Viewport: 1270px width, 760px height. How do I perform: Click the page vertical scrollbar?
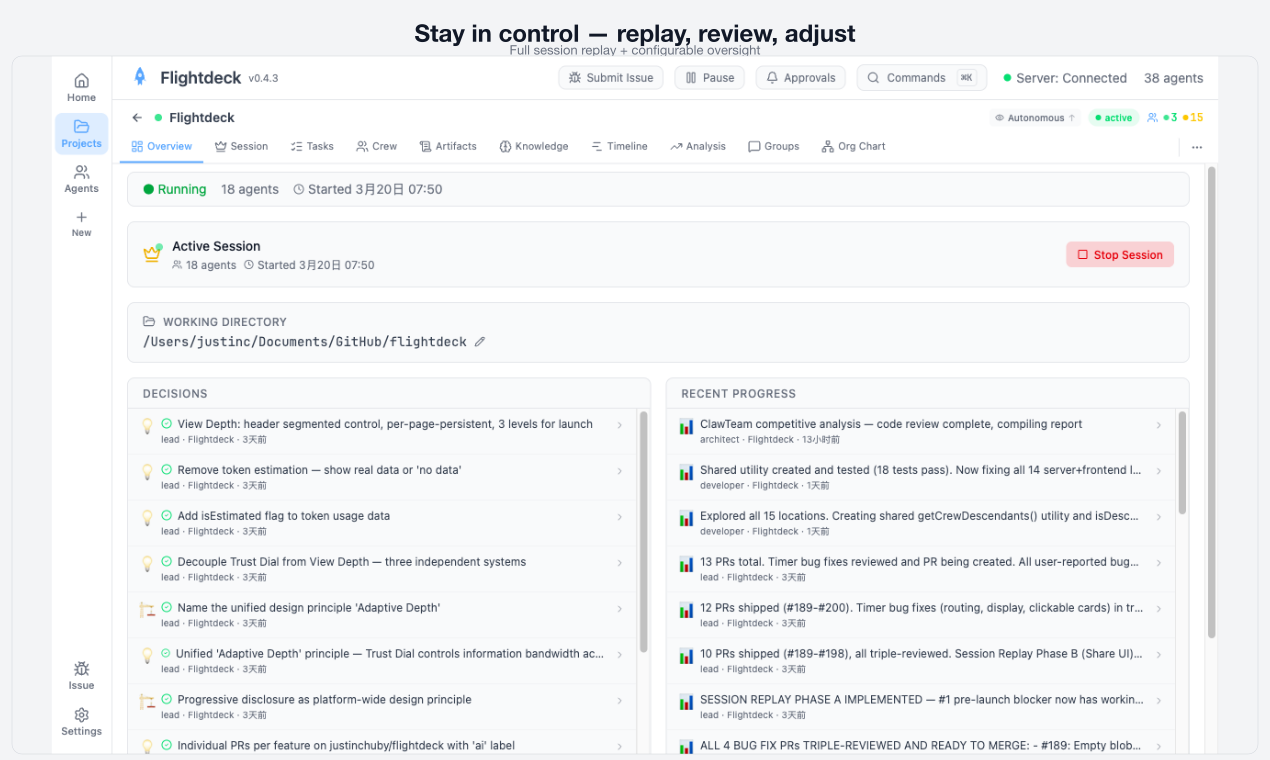click(x=1212, y=400)
